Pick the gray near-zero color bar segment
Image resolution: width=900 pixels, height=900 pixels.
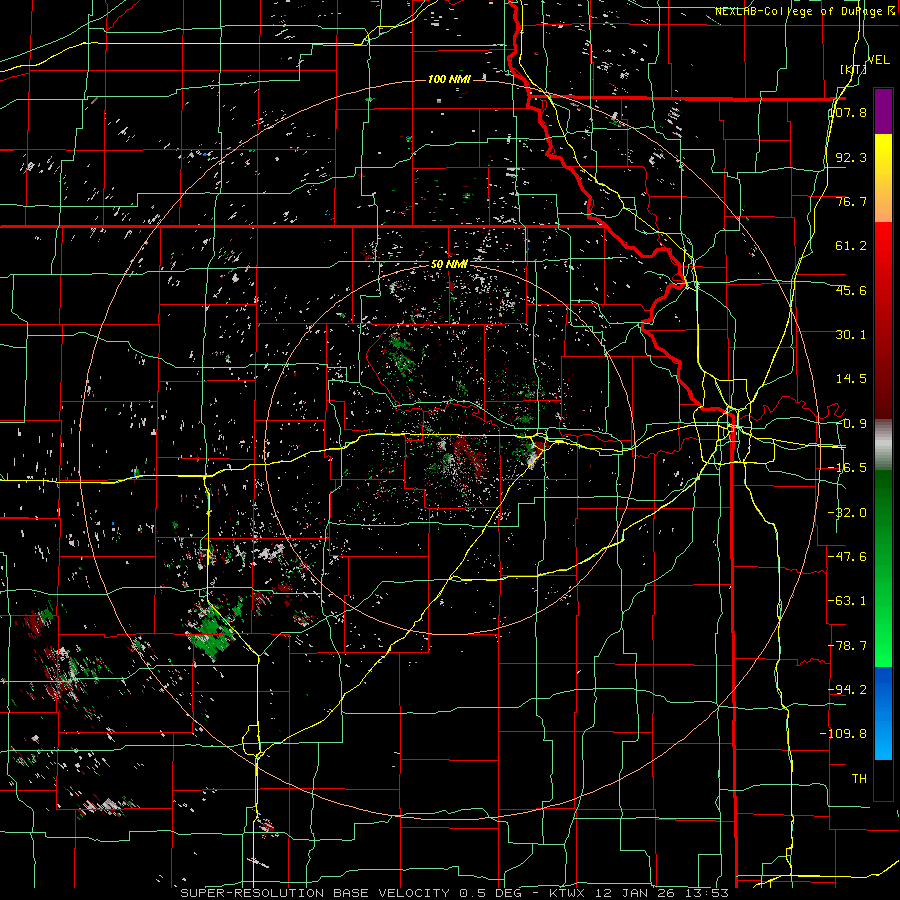[x=883, y=445]
